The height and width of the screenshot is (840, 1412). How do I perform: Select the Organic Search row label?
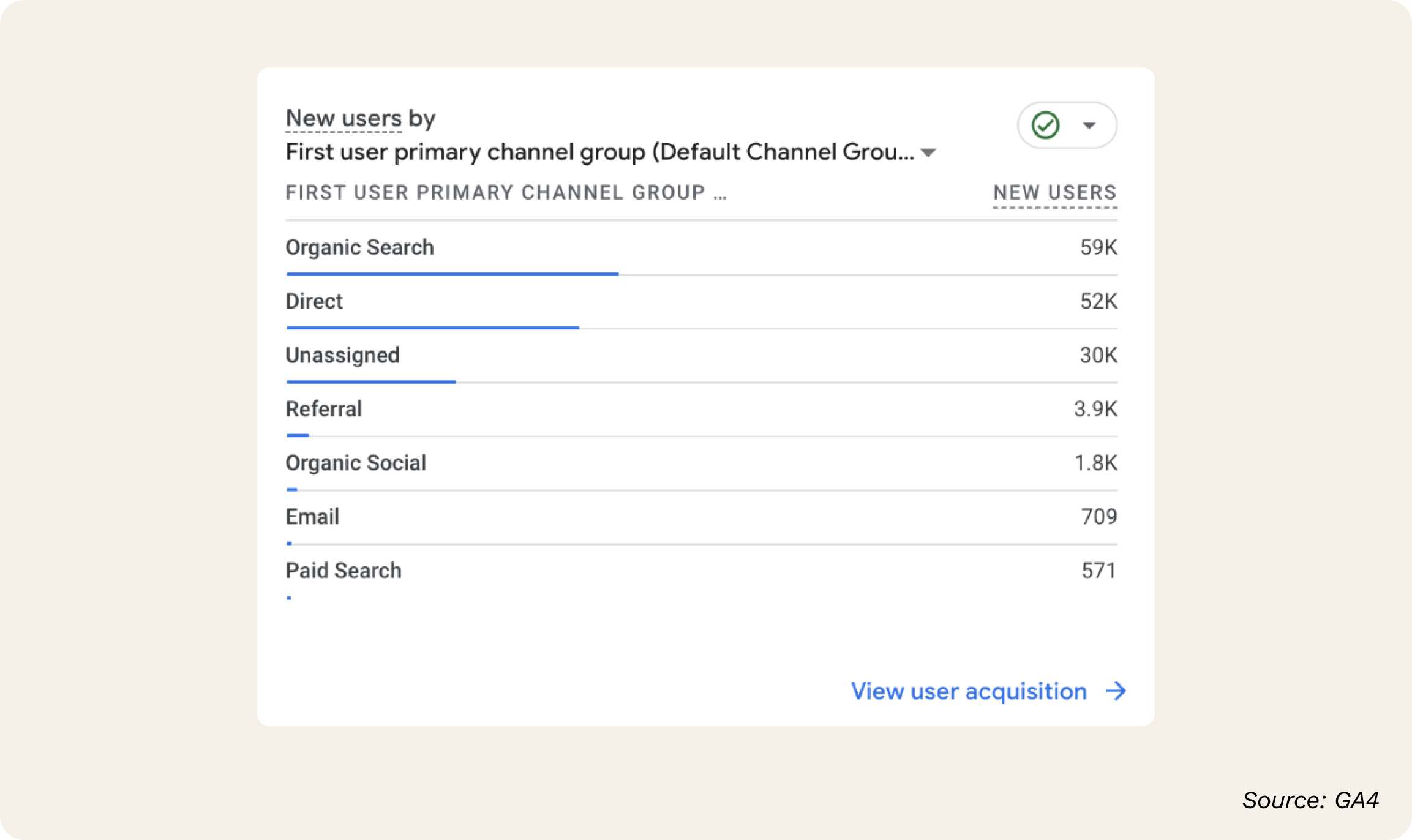(x=359, y=247)
